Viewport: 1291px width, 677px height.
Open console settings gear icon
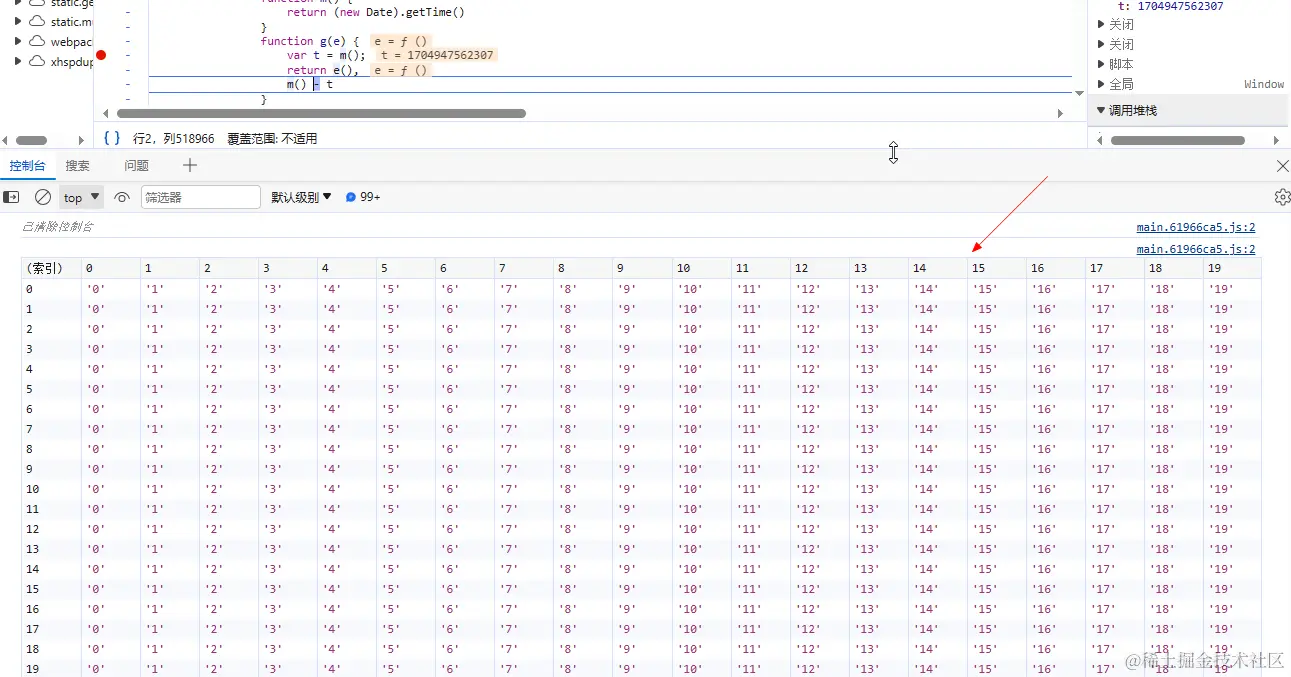[x=1282, y=197]
